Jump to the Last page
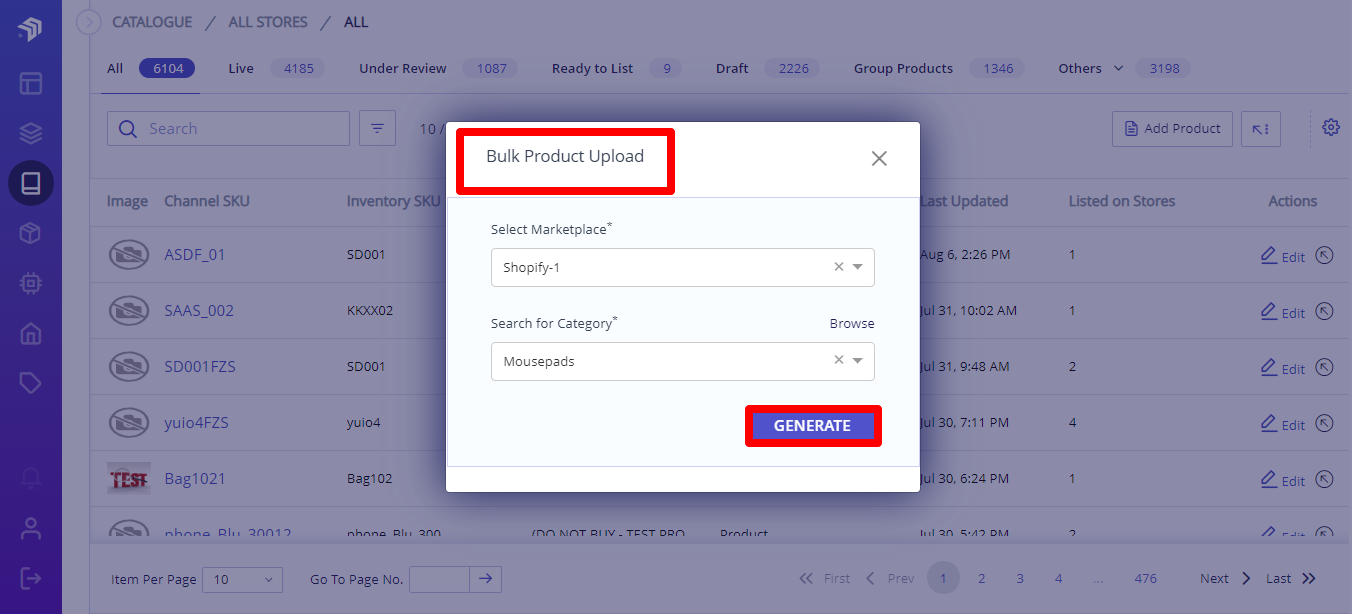 pos(1291,579)
